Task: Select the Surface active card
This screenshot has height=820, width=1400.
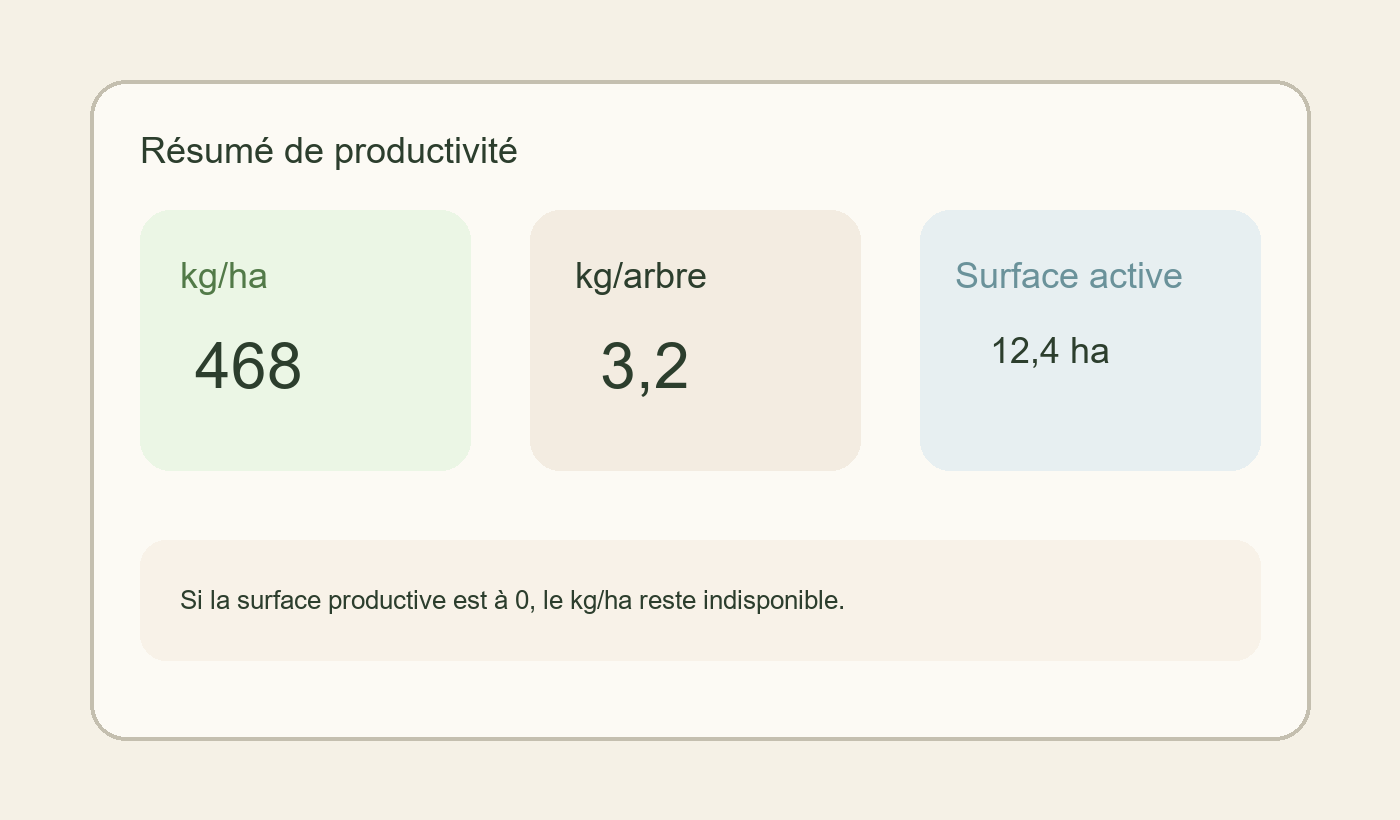Action: [1089, 340]
